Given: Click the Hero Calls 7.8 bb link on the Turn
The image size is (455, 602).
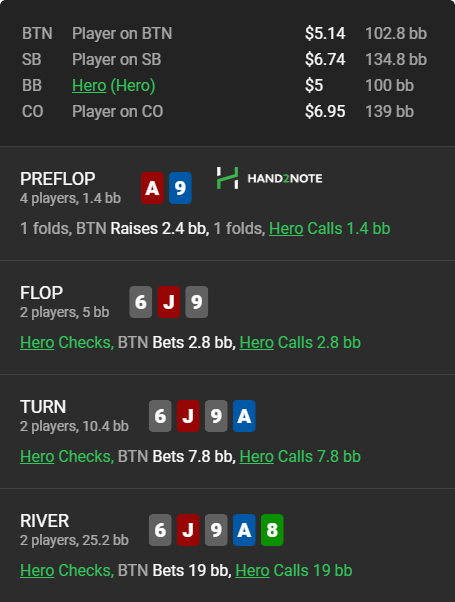Looking at the screenshot, I should click(300, 456).
